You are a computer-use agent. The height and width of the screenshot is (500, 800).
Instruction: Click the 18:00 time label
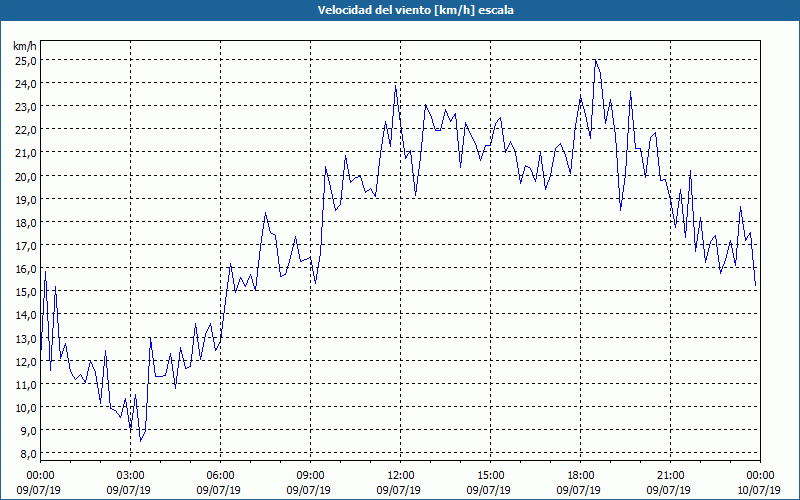581,476
